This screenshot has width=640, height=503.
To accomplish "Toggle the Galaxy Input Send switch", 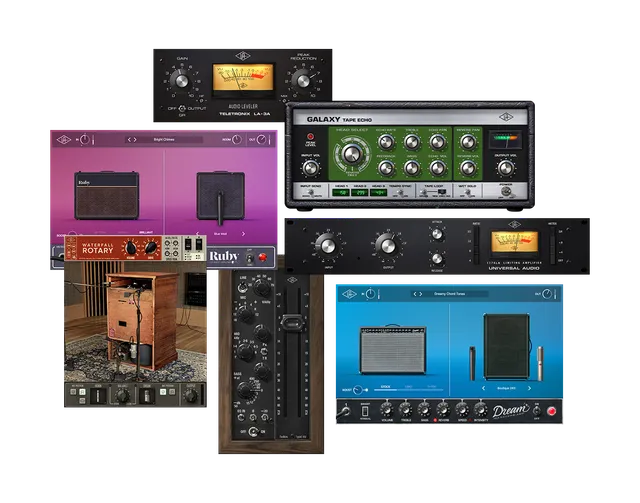I will click(311, 192).
